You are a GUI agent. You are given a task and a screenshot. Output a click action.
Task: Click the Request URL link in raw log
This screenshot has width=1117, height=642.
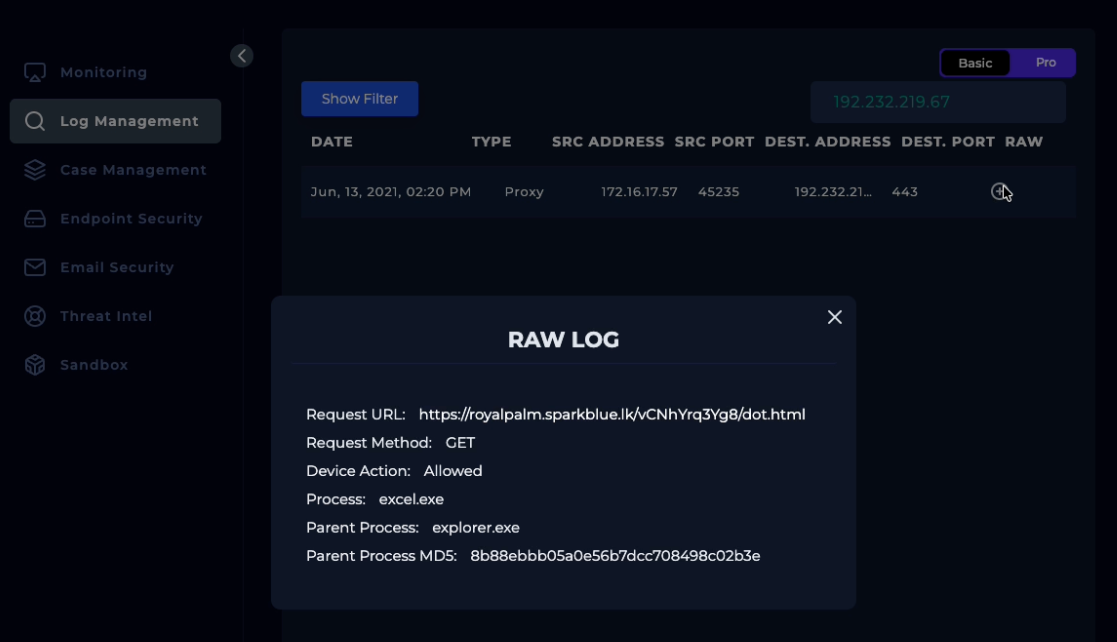pos(611,414)
